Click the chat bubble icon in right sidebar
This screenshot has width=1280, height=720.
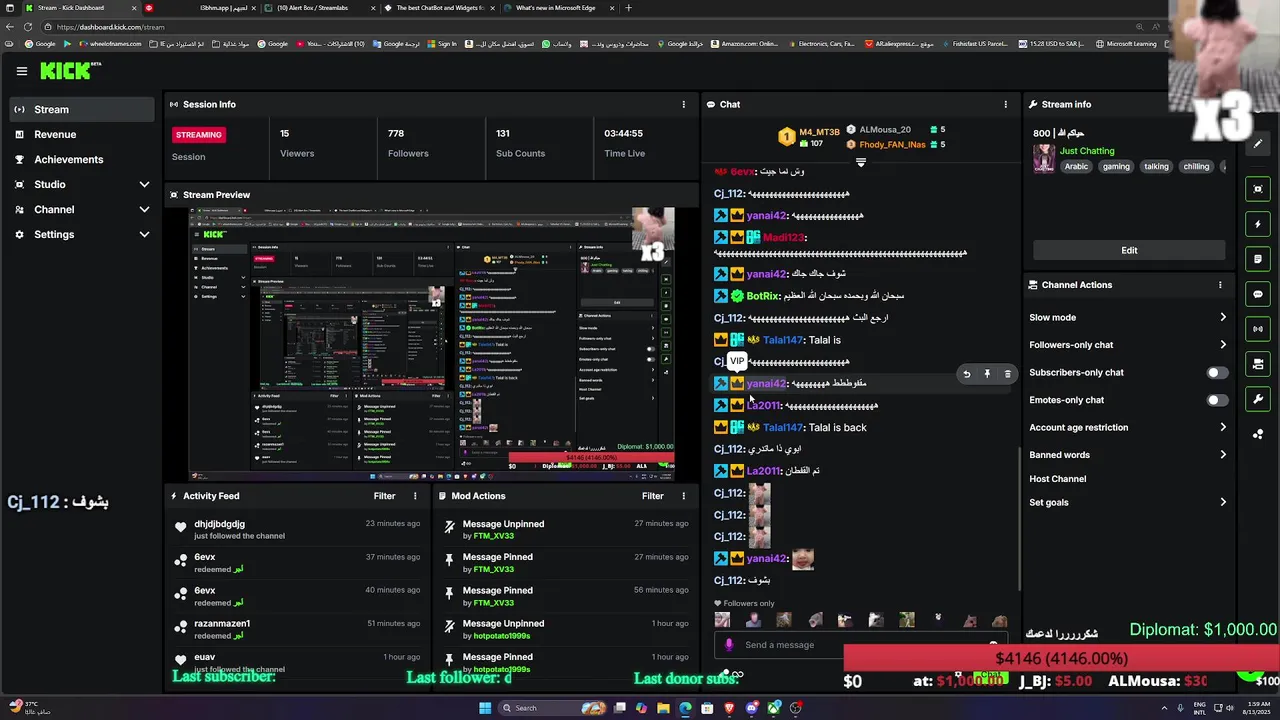click(1258, 294)
